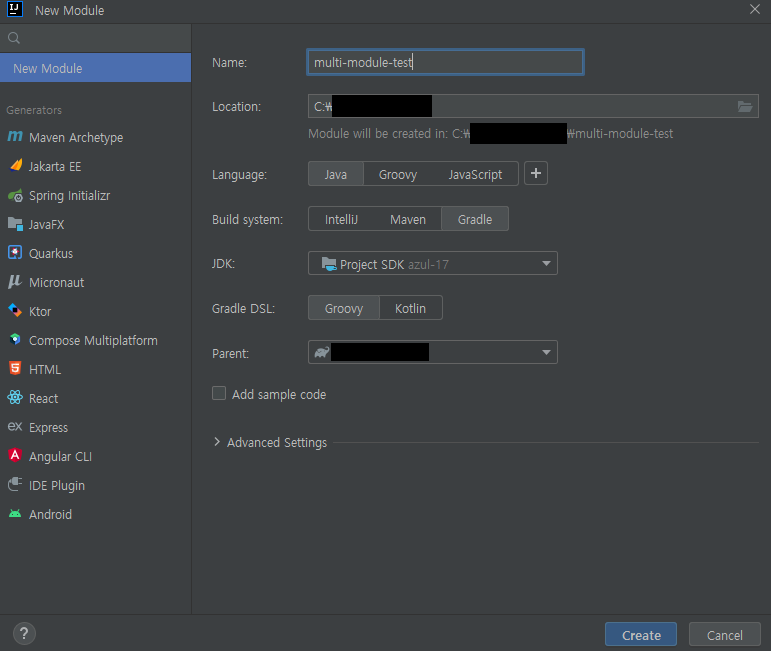Click the HTML5 generator icon

pyautogui.click(x=15, y=368)
